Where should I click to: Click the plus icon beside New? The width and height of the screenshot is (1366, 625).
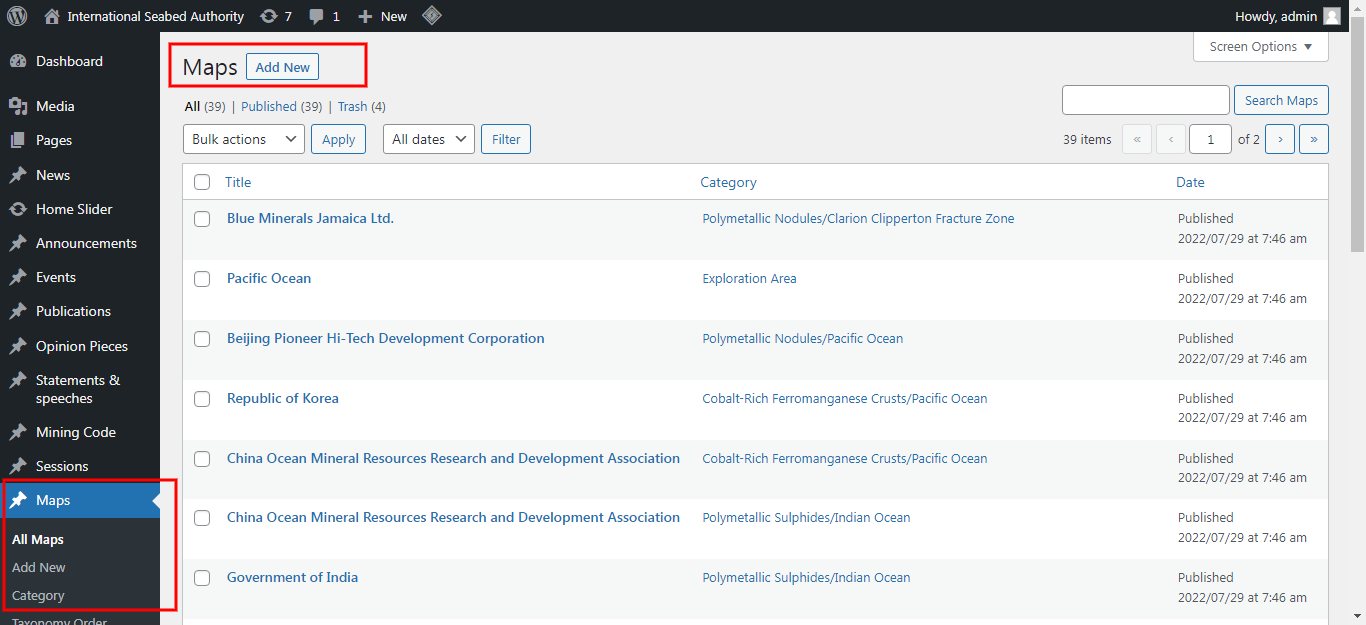click(x=365, y=17)
